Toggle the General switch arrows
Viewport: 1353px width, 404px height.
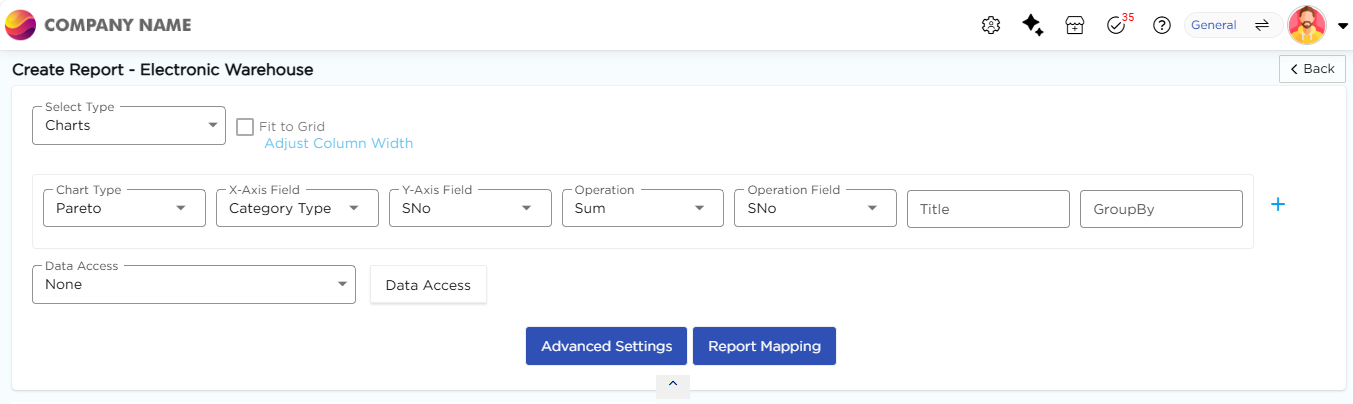[x=1262, y=25]
